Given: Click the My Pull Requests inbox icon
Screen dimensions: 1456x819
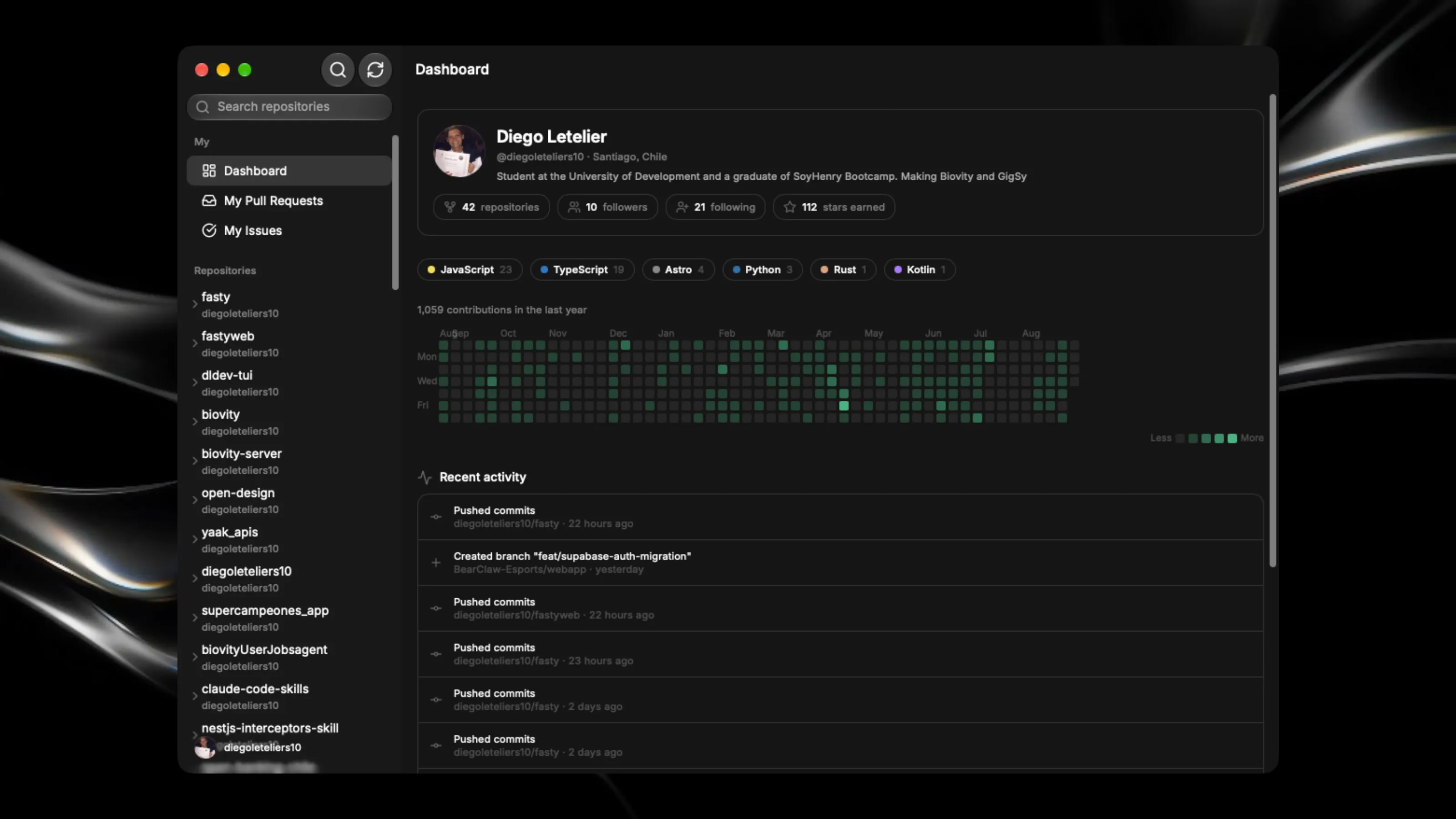Looking at the screenshot, I should [x=209, y=201].
